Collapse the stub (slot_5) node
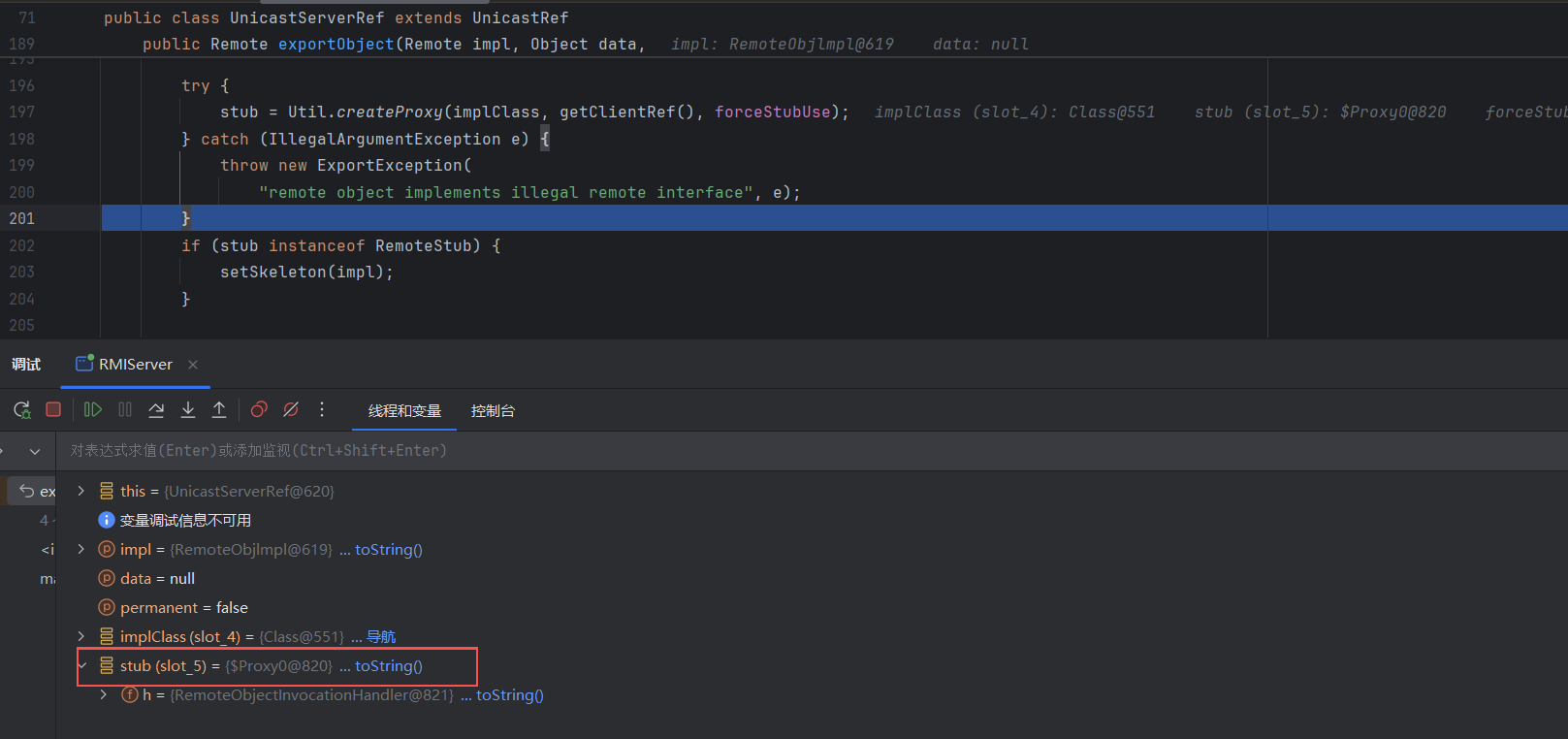Viewport: 1568px width, 739px height. tap(81, 666)
